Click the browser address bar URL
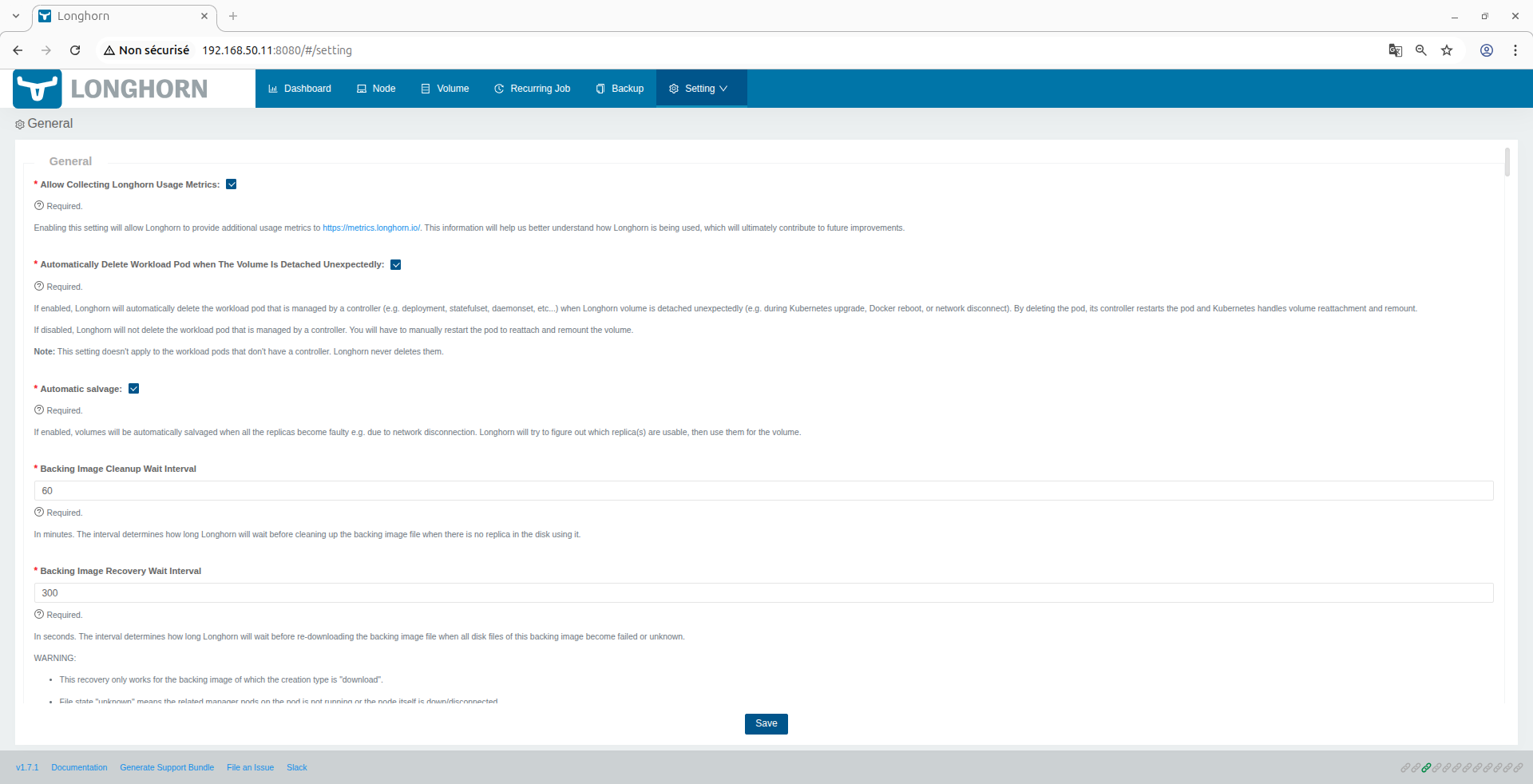This screenshot has width=1533, height=784. (x=277, y=50)
